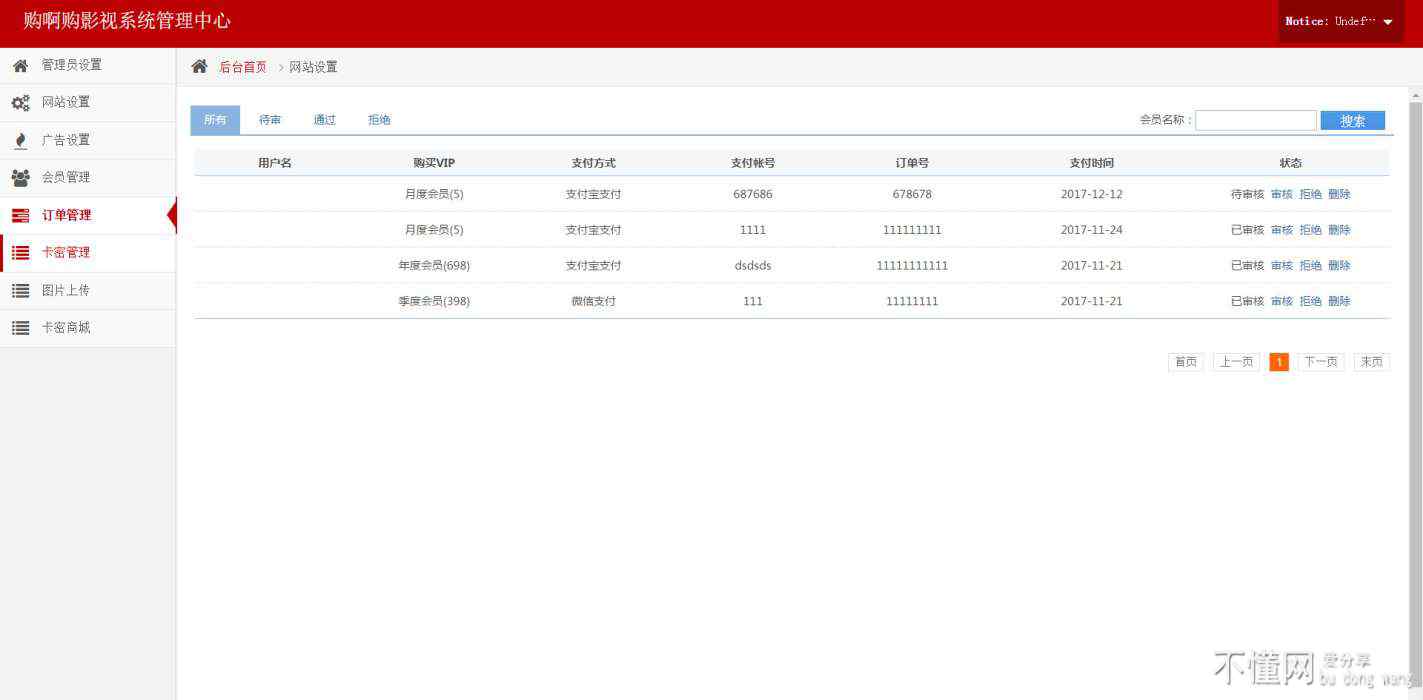Click the red icon beside 订单管理
The width and height of the screenshot is (1423, 700).
(20, 215)
